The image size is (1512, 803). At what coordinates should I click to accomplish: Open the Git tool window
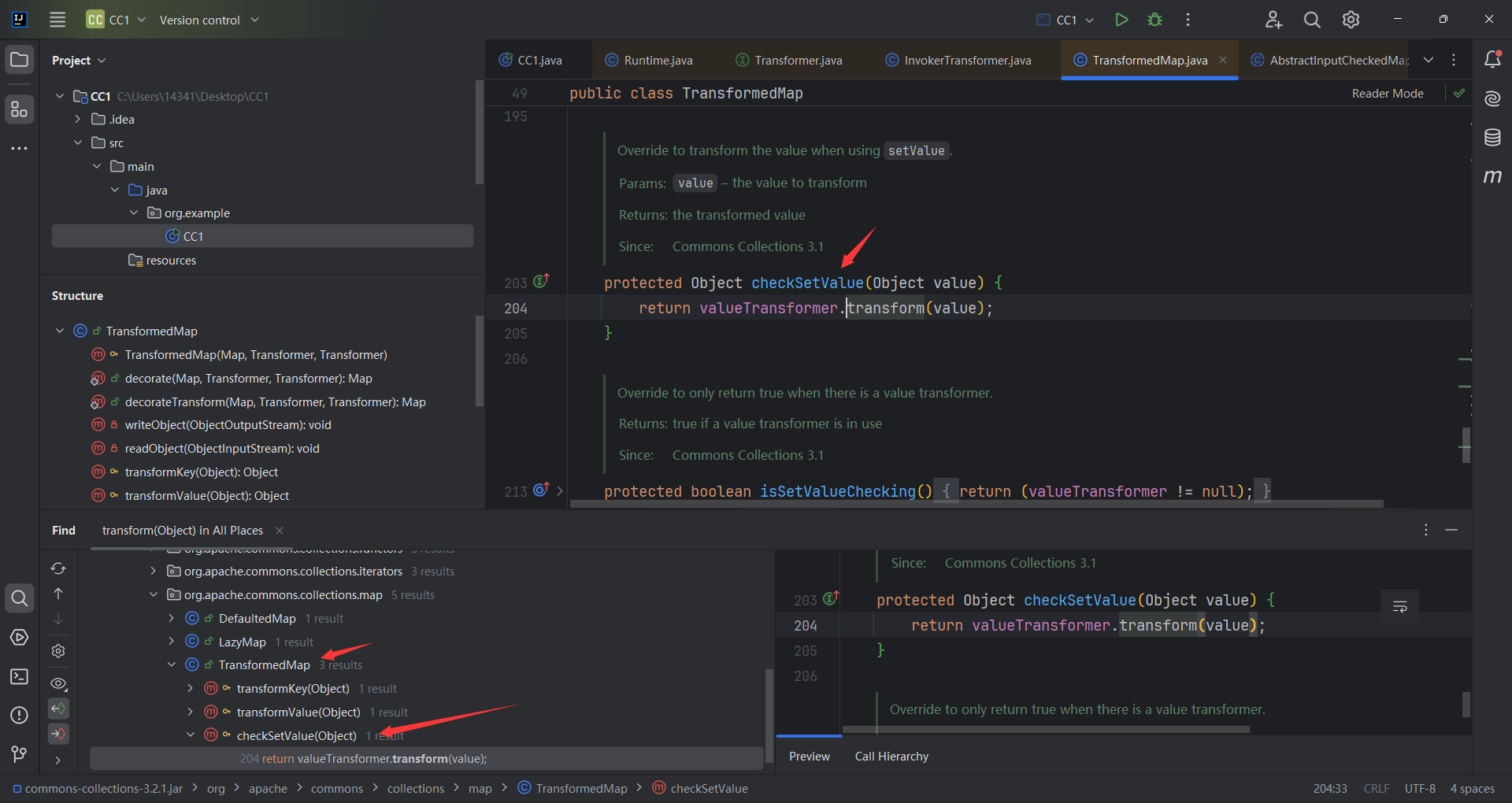point(20,754)
